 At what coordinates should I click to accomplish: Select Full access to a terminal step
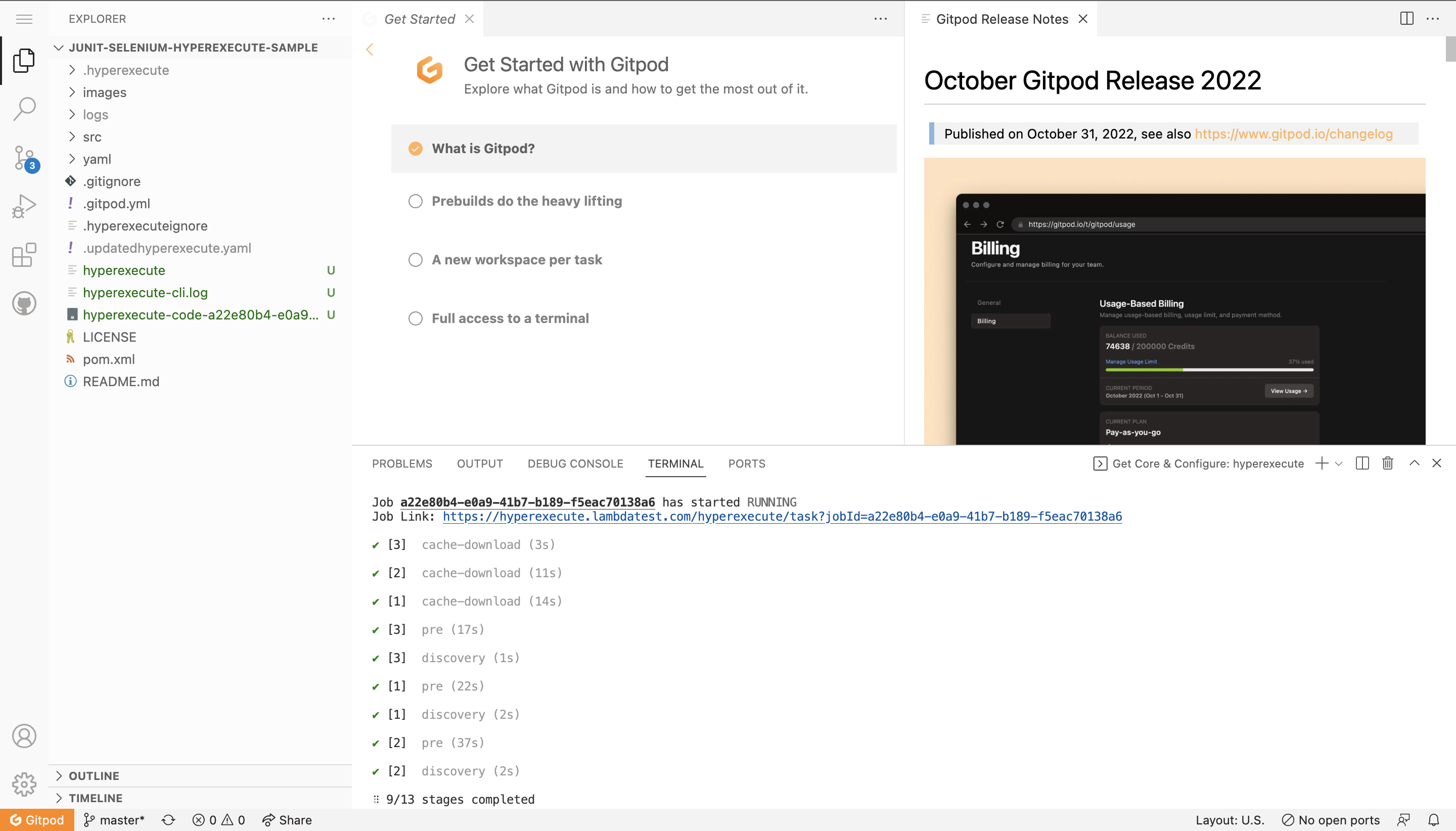click(x=510, y=318)
